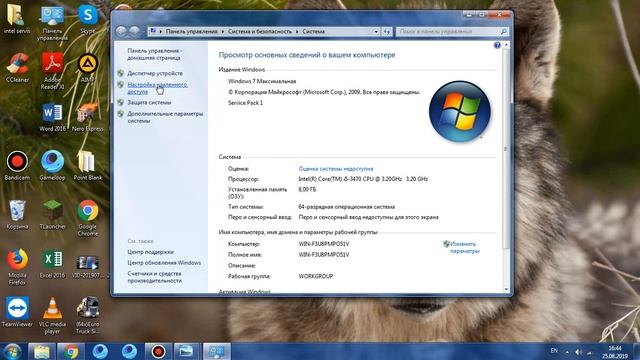
Task: Expand the arrow after Система и безопасность breadcrumb
Action: pyautogui.click(x=297, y=31)
